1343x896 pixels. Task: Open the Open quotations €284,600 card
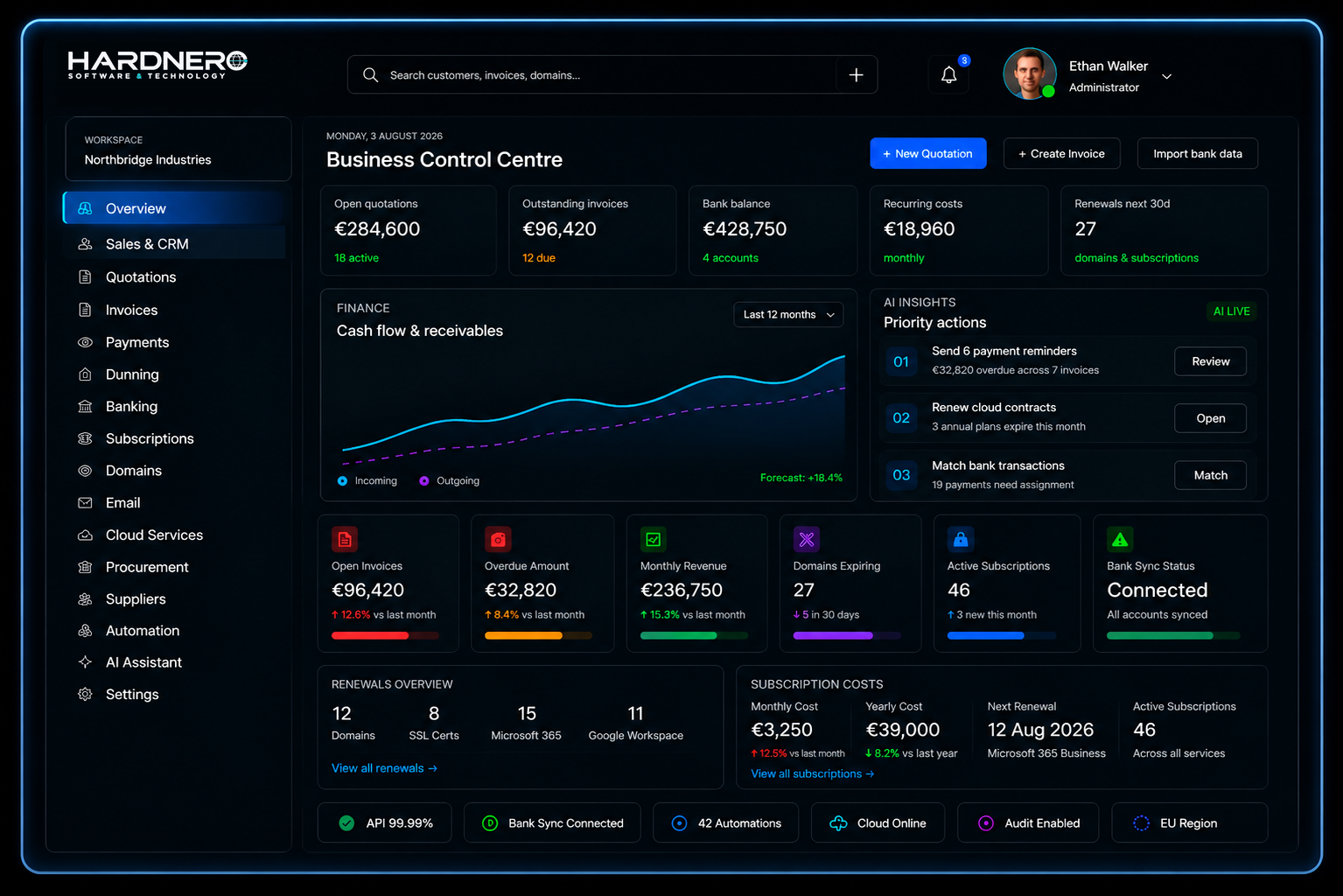[x=408, y=231]
